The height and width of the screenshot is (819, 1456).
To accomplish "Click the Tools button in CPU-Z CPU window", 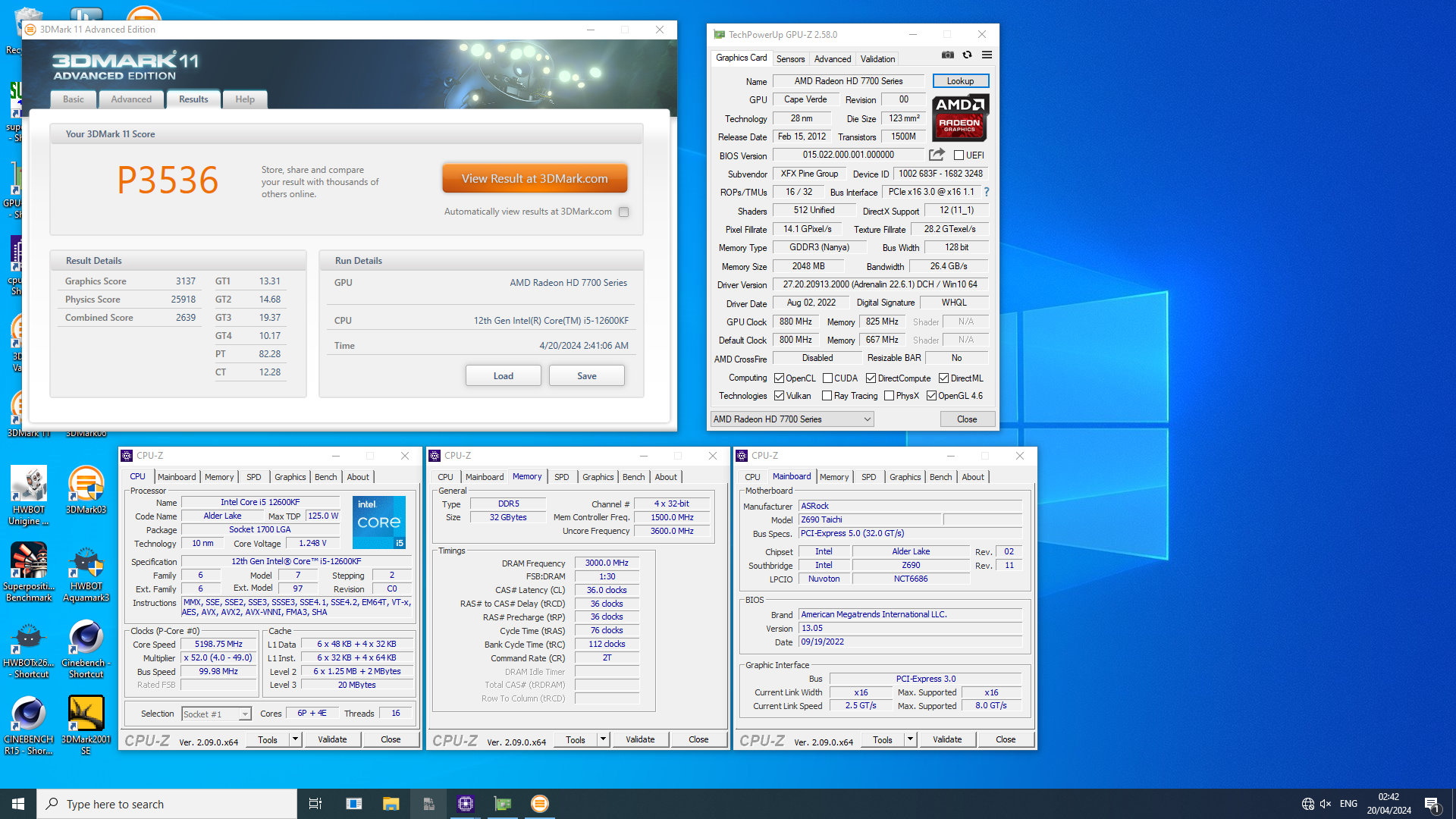I will [268, 739].
